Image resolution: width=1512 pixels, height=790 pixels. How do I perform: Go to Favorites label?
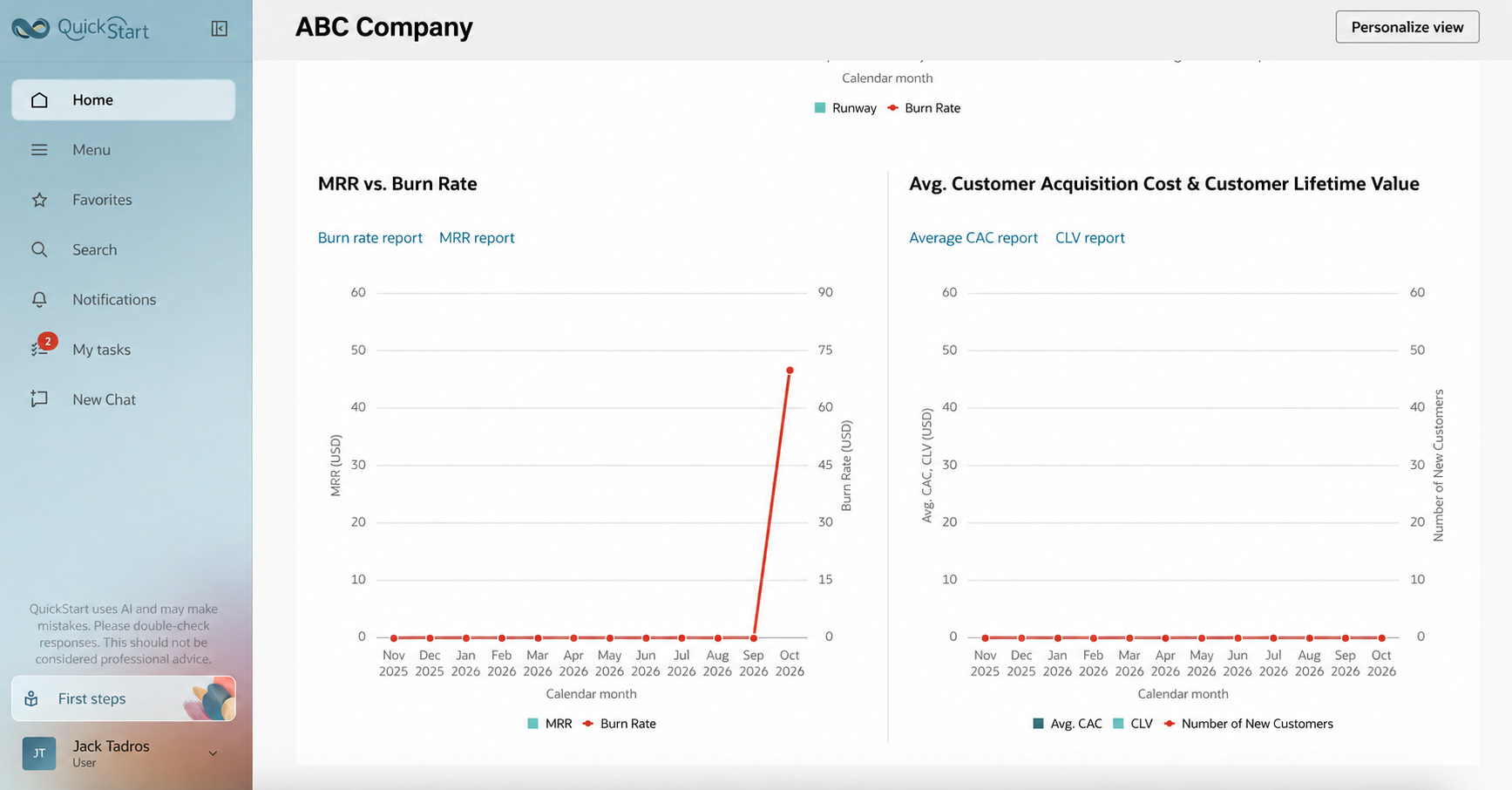pos(102,200)
